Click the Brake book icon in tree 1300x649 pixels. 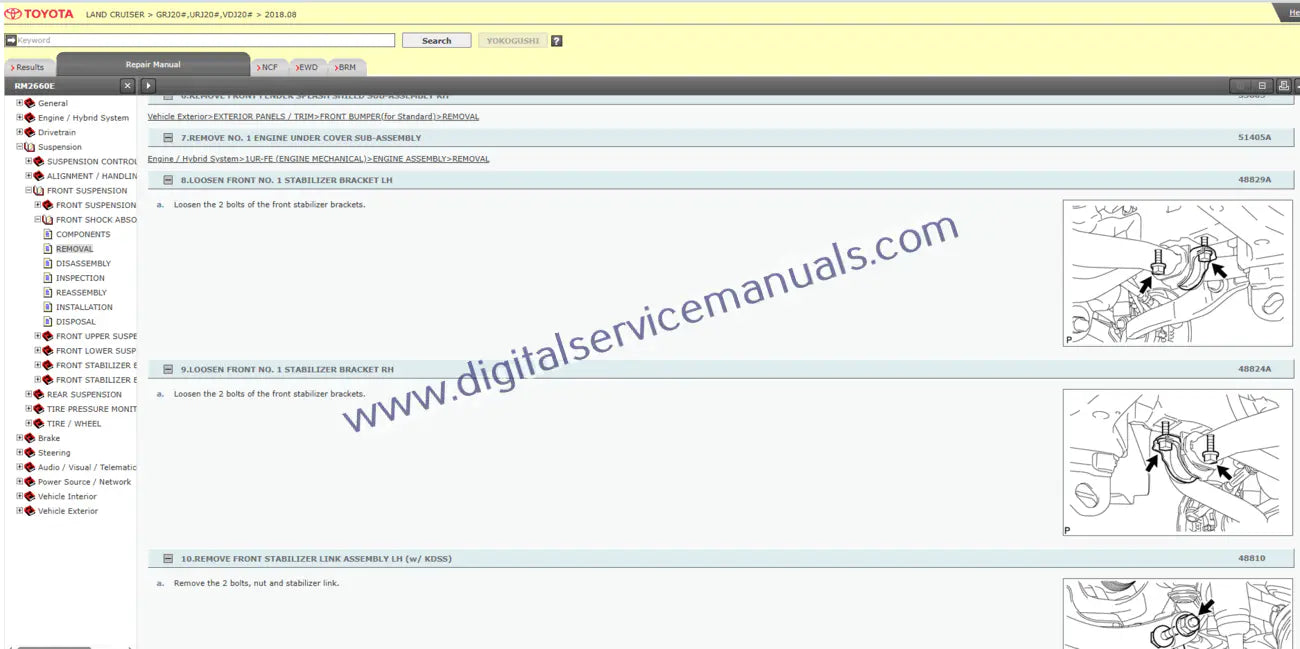click(x=29, y=438)
